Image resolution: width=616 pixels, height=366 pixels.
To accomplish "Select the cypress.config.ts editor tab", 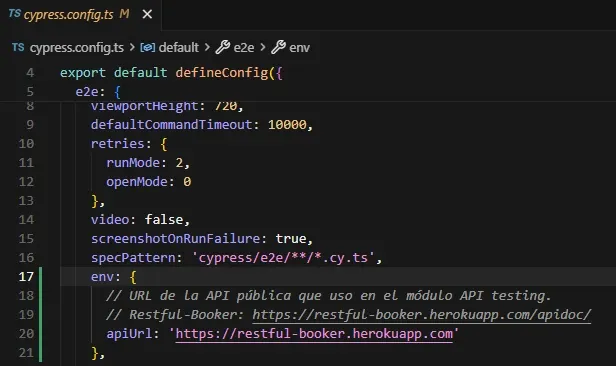I will coord(80,15).
